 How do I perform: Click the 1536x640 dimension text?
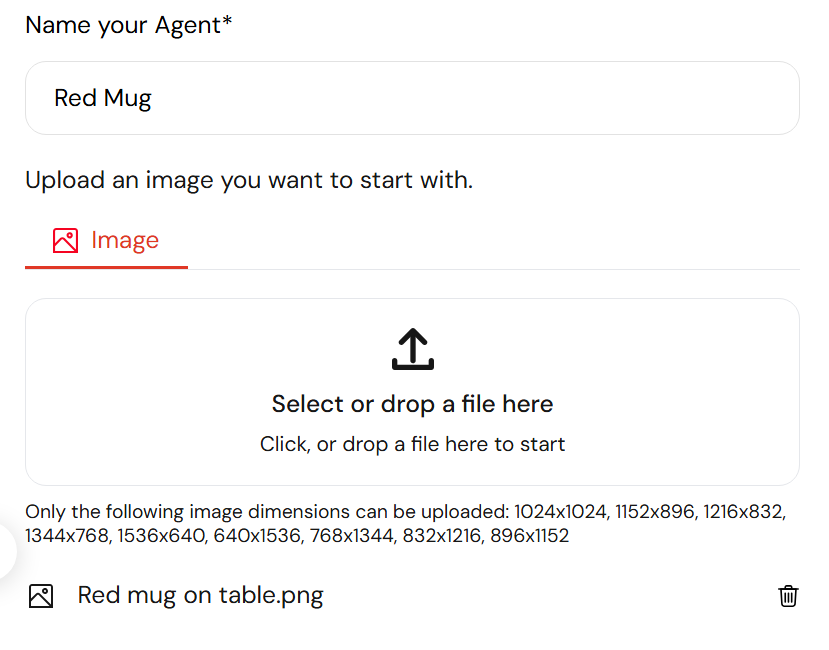click(161, 536)
